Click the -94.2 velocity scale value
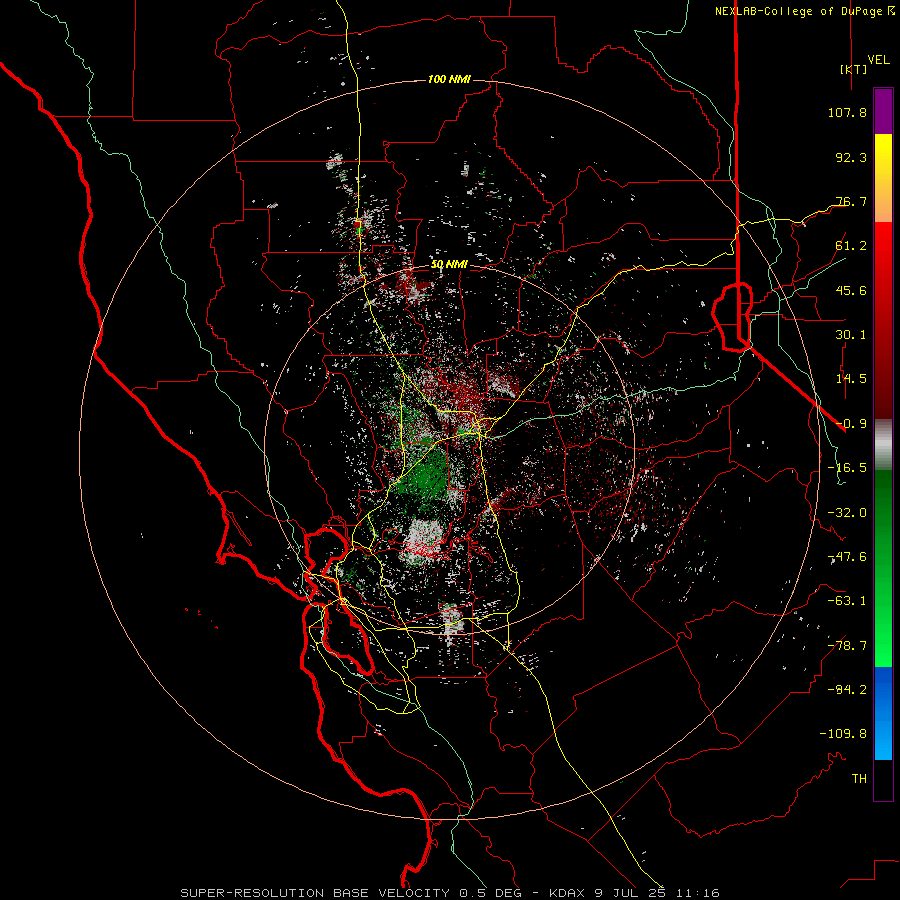The height and width of the screenshot is (900, 900). coord(847,690)
